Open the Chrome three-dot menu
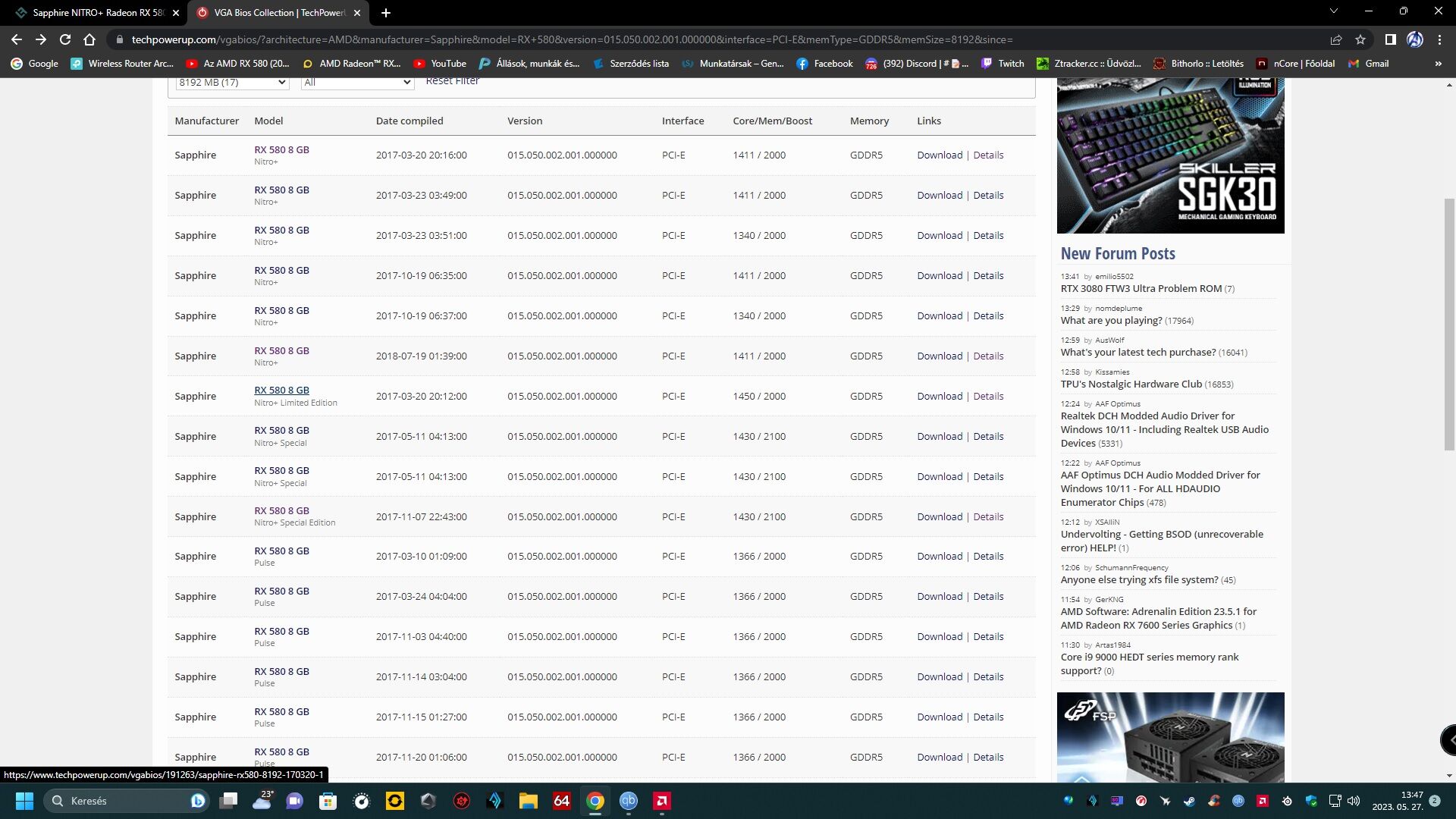Viewport: 1456px width, 819px height. pos(1439,39)
